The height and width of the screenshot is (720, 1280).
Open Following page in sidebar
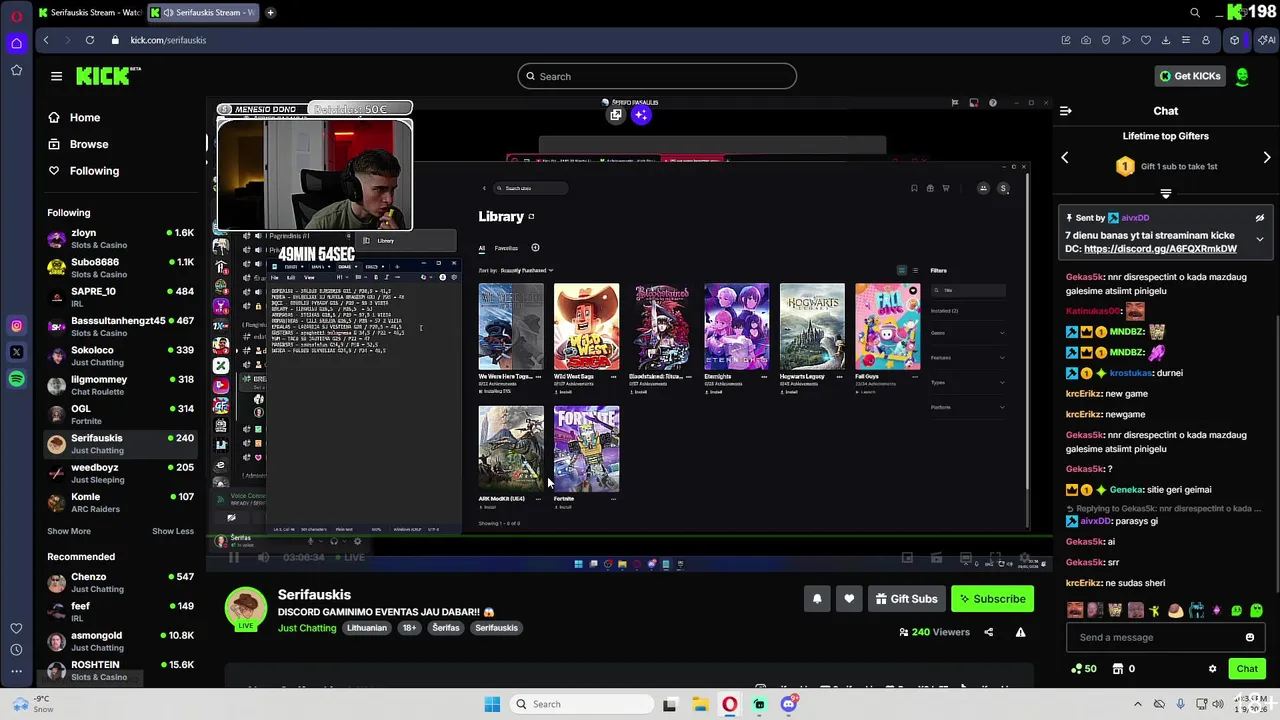pos(84,171)
